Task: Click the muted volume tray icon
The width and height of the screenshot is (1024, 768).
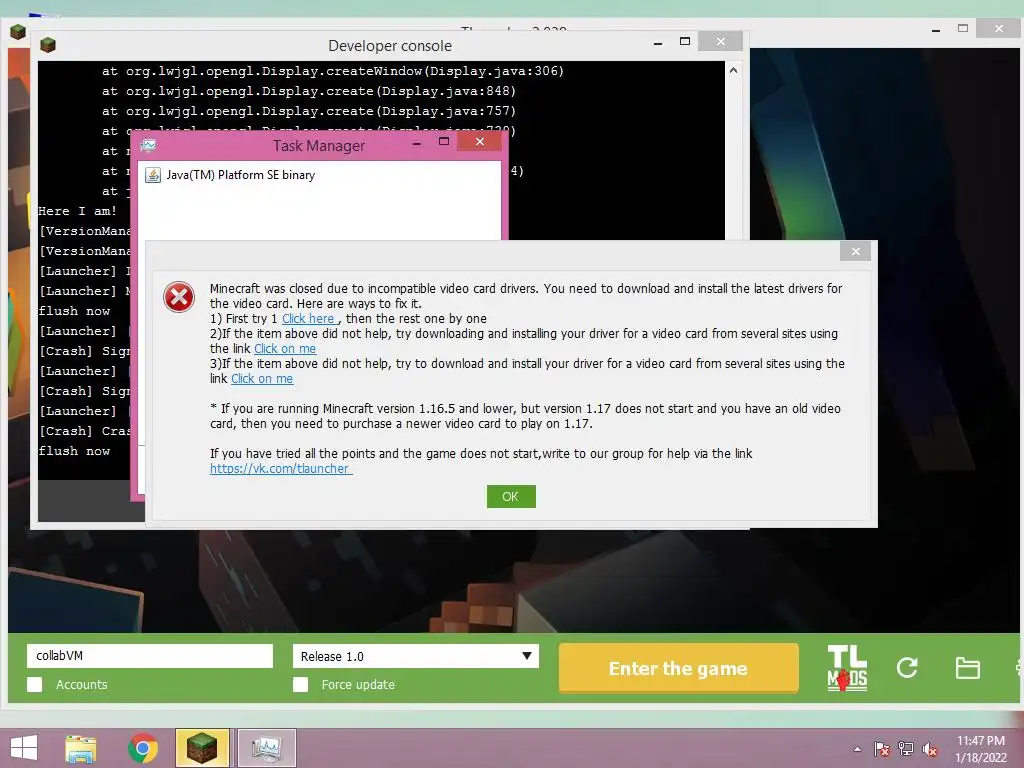Action: [929, 749]
